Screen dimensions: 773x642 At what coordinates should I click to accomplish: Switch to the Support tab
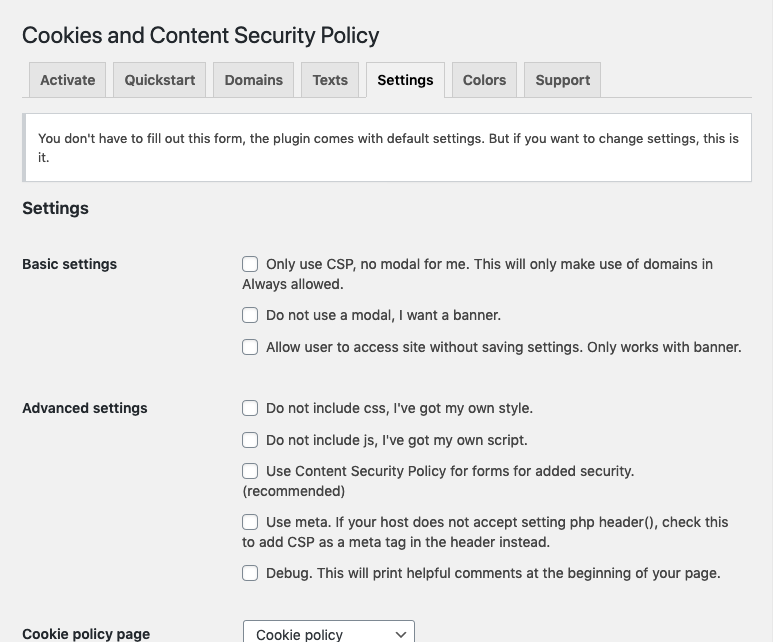coord(562,80)
